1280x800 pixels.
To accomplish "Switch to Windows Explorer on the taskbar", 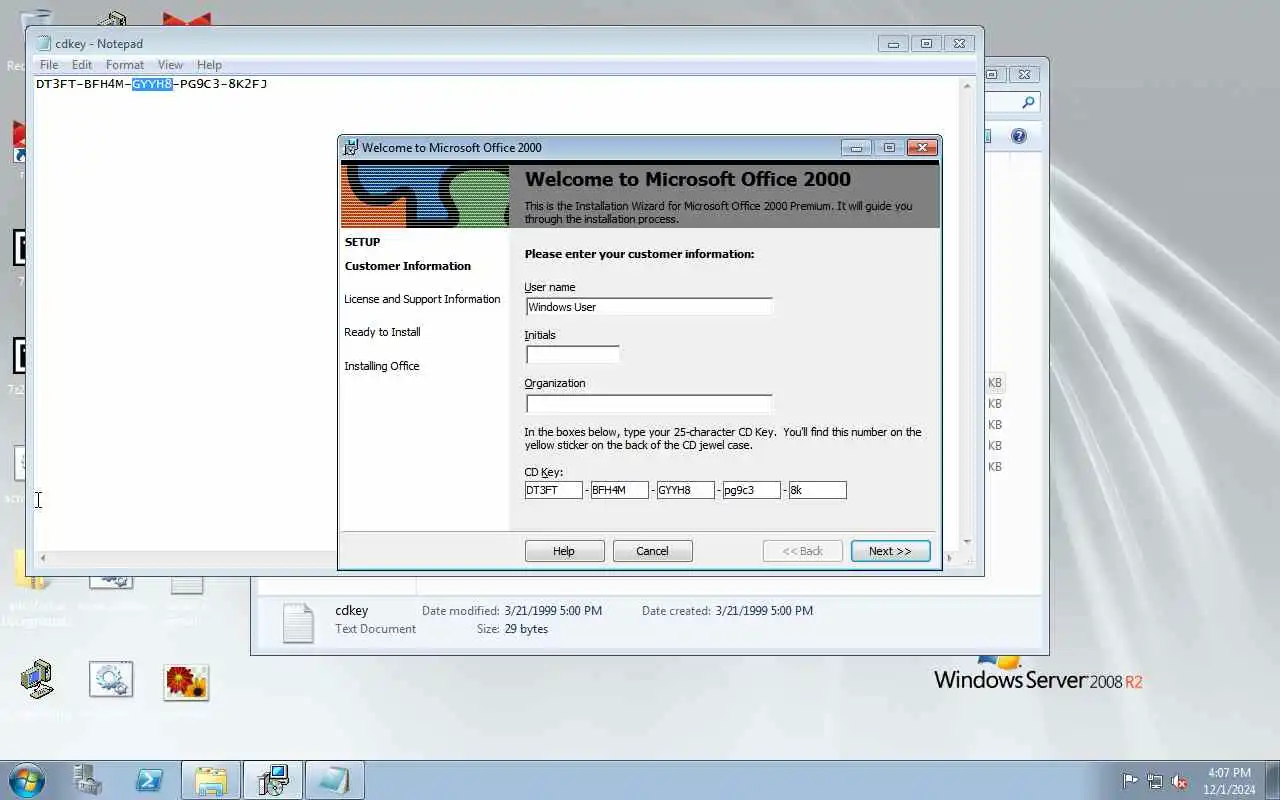I will [211, 780].
